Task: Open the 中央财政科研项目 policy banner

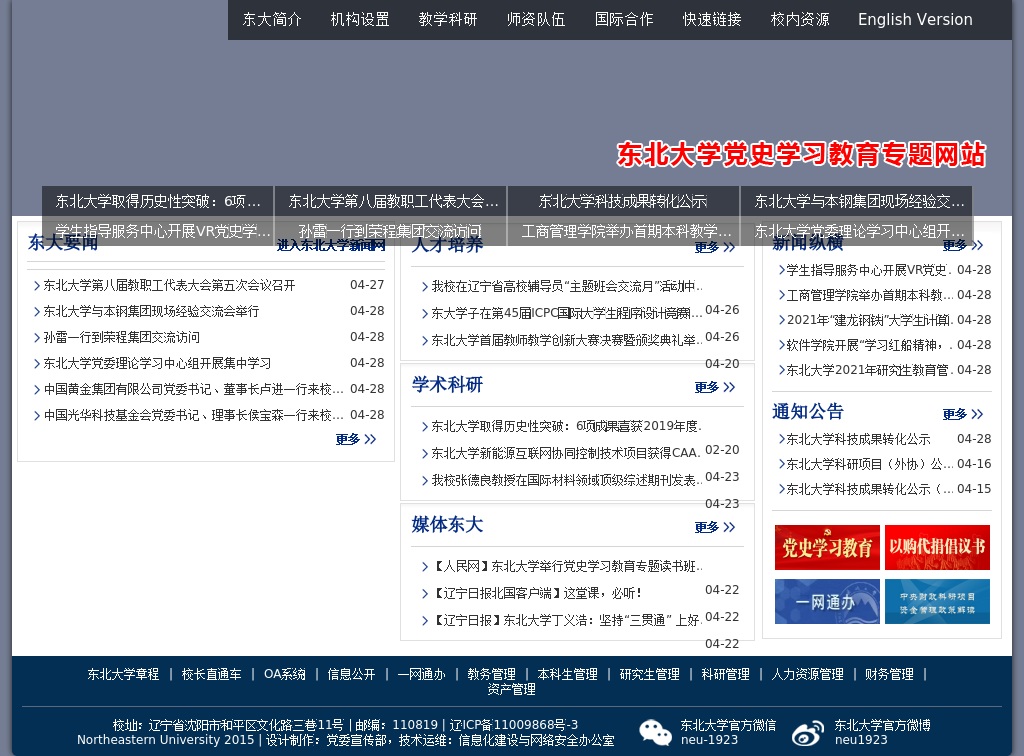Action: (x=937, y=601)
